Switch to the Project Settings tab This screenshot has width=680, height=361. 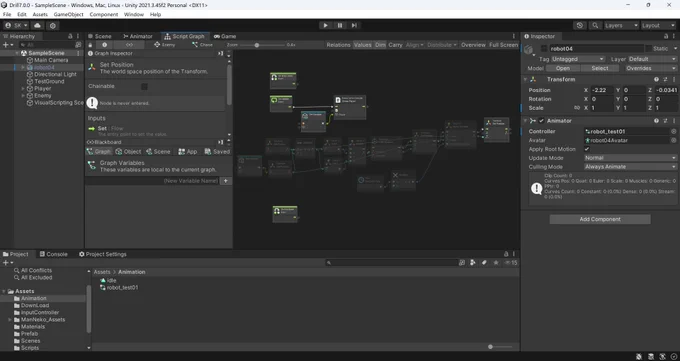103,254
